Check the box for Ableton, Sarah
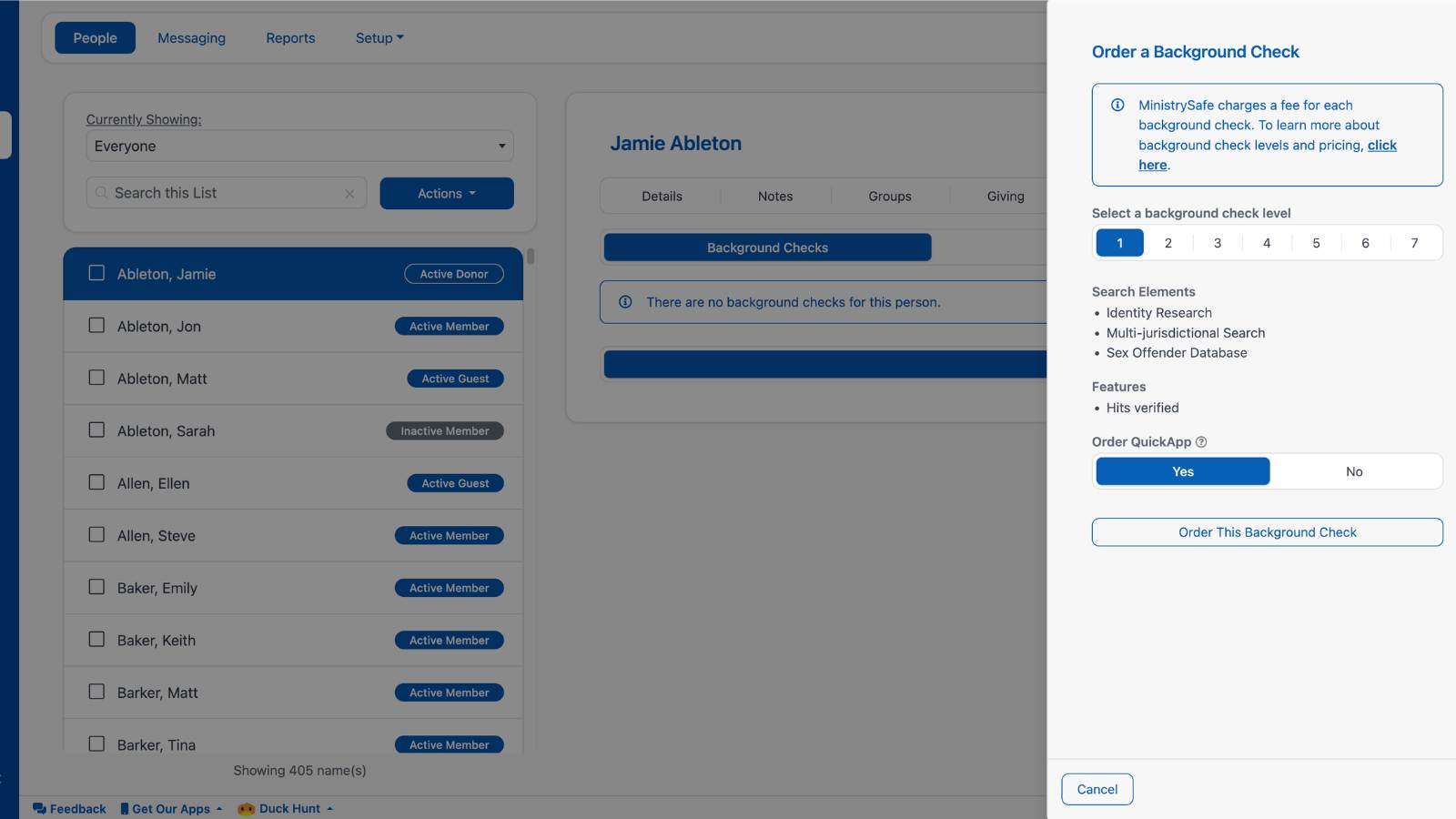This screenshot has width=1456, height=819. (96, 430)
